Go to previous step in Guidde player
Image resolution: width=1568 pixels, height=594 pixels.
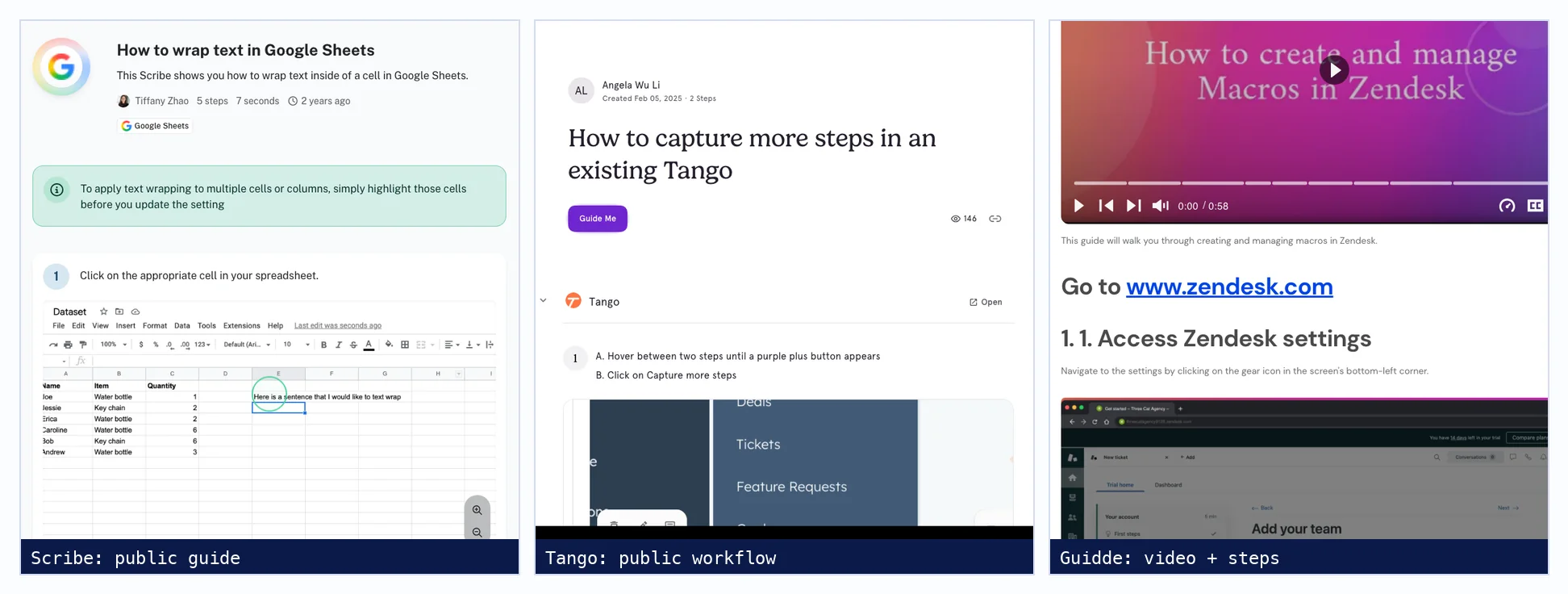(1106, 206)
